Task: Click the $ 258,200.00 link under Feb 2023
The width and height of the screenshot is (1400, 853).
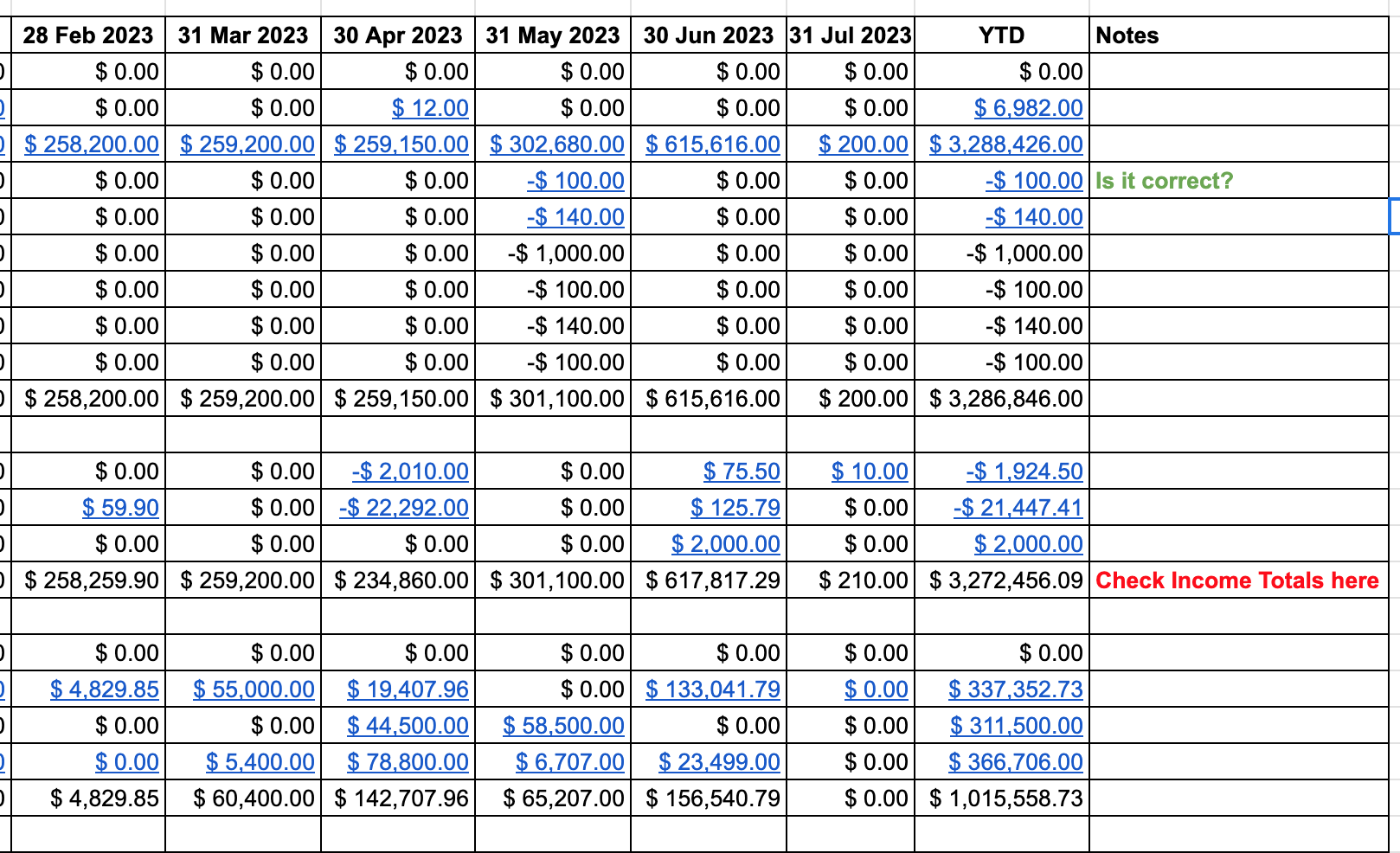Action: (x=92, y=144)
